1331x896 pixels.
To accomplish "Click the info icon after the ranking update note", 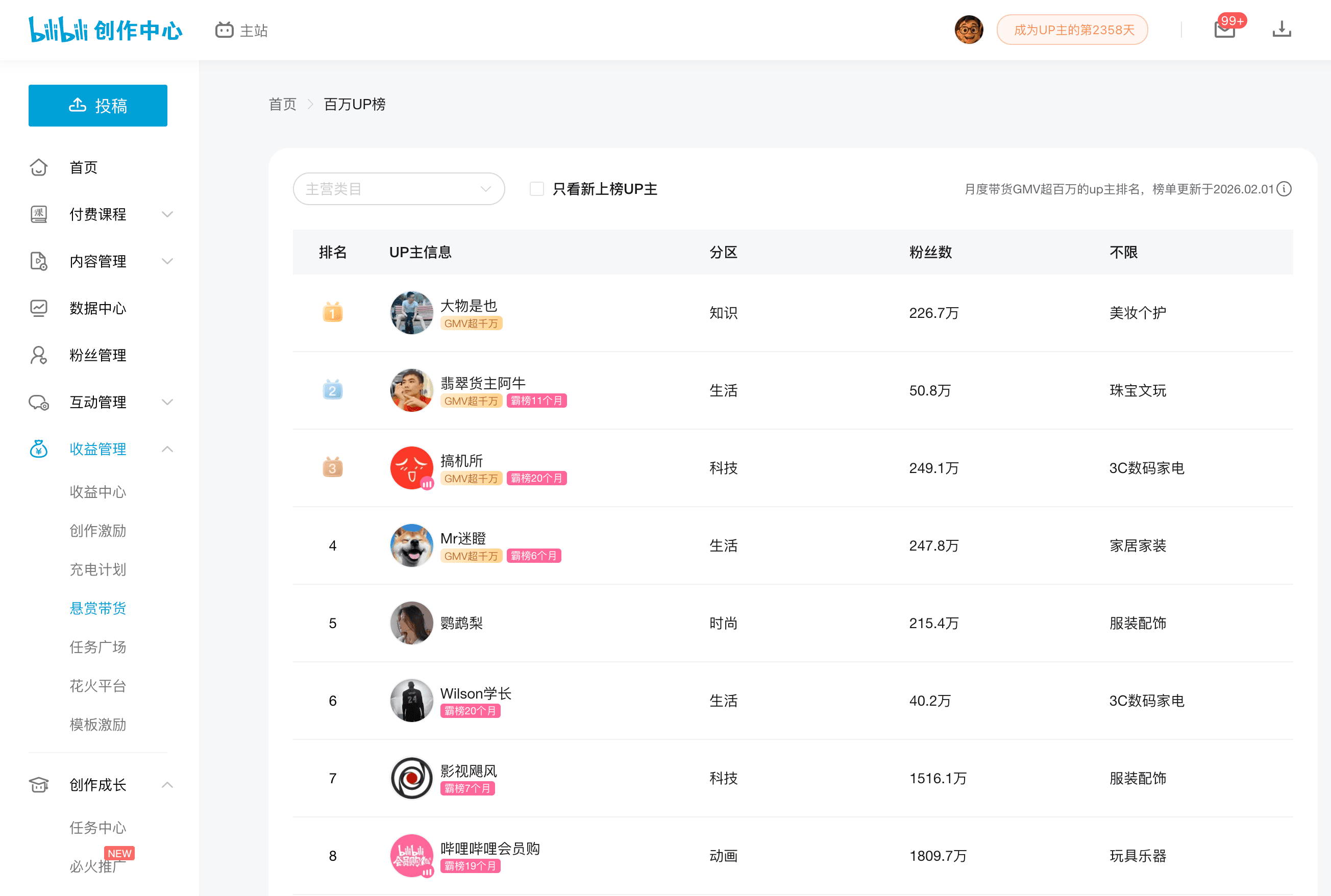I will 1284,189.
